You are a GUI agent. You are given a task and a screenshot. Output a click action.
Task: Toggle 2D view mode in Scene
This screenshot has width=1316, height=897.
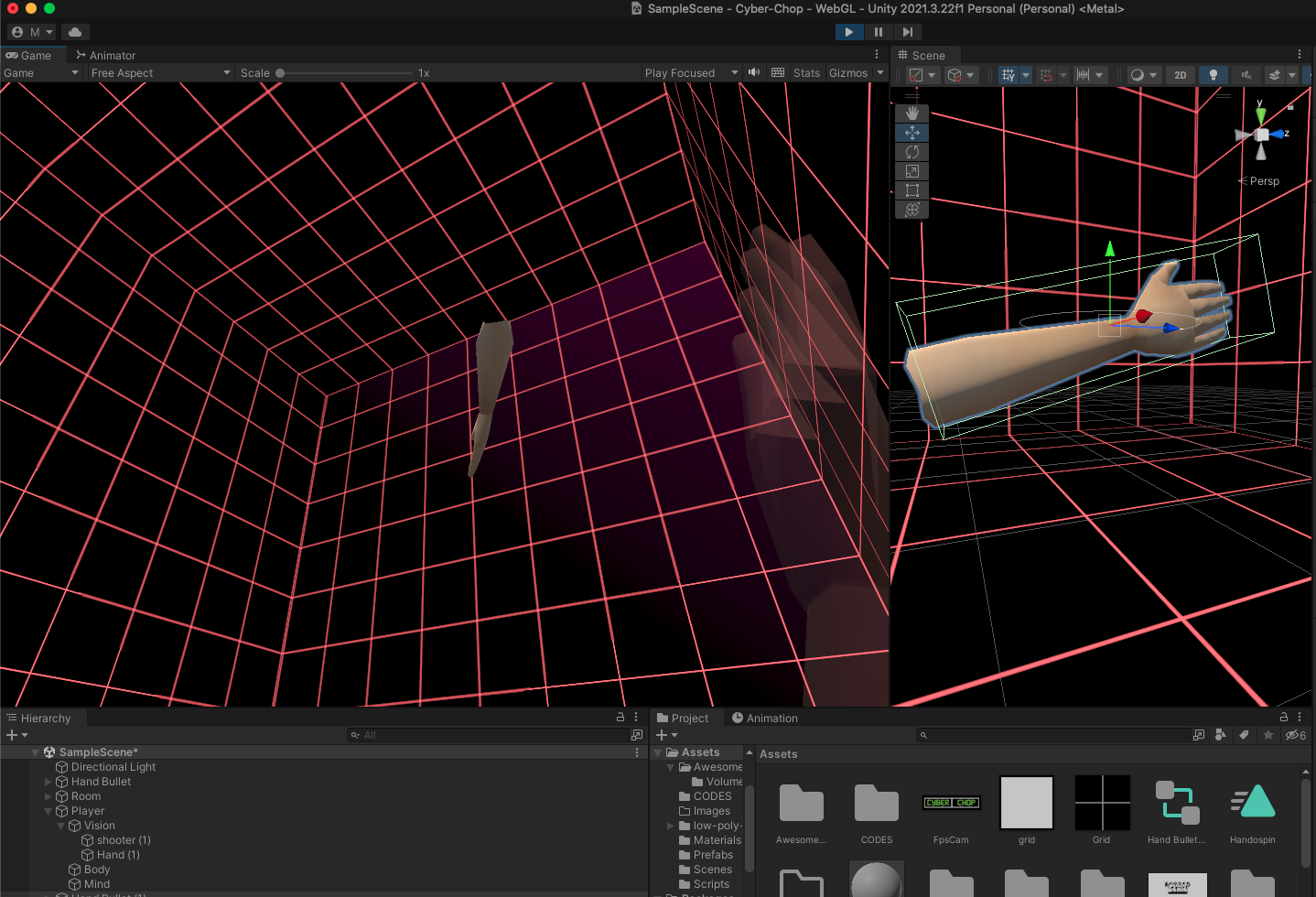(x=1180, y=75)
